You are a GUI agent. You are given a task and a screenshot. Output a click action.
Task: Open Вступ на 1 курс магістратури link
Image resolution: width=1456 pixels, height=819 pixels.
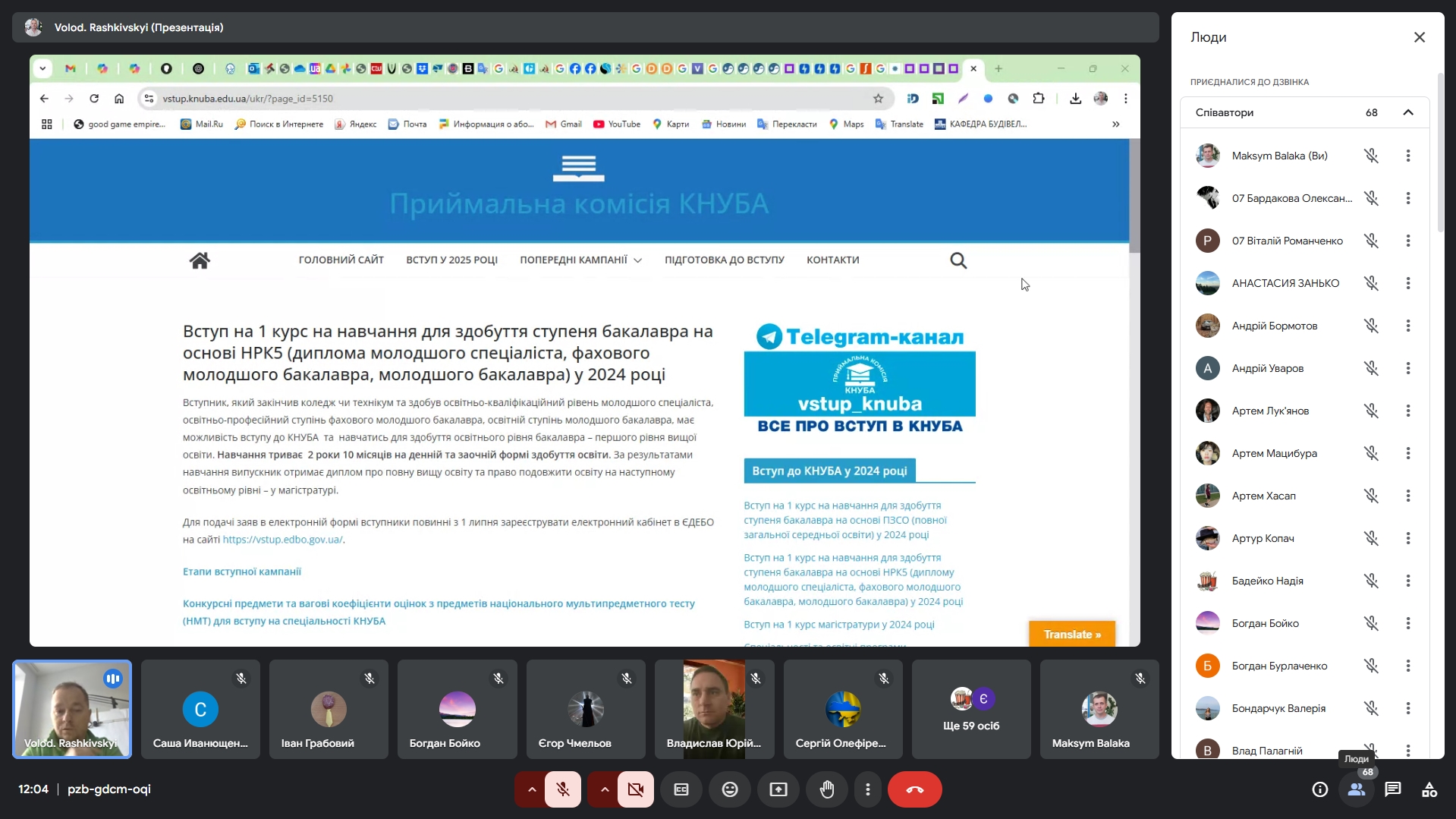point(839,625)
